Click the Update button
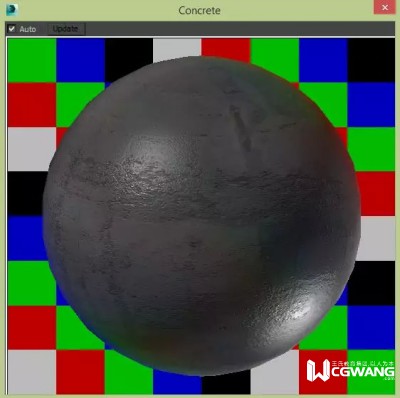Image resolution: width=400 pixels, height=398 pixels. click(65, 29)
